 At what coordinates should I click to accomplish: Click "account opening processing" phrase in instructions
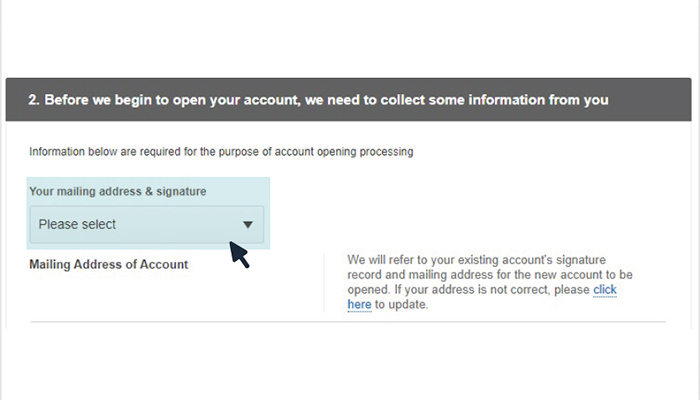pyautogui.click(x=344, y=152)
